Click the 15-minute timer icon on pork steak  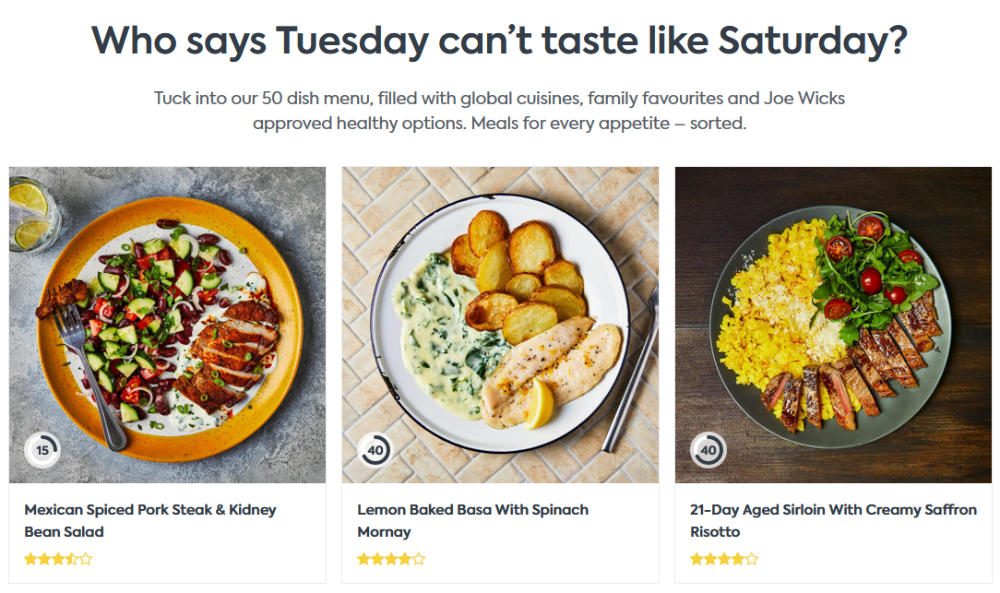pos(42,450)
